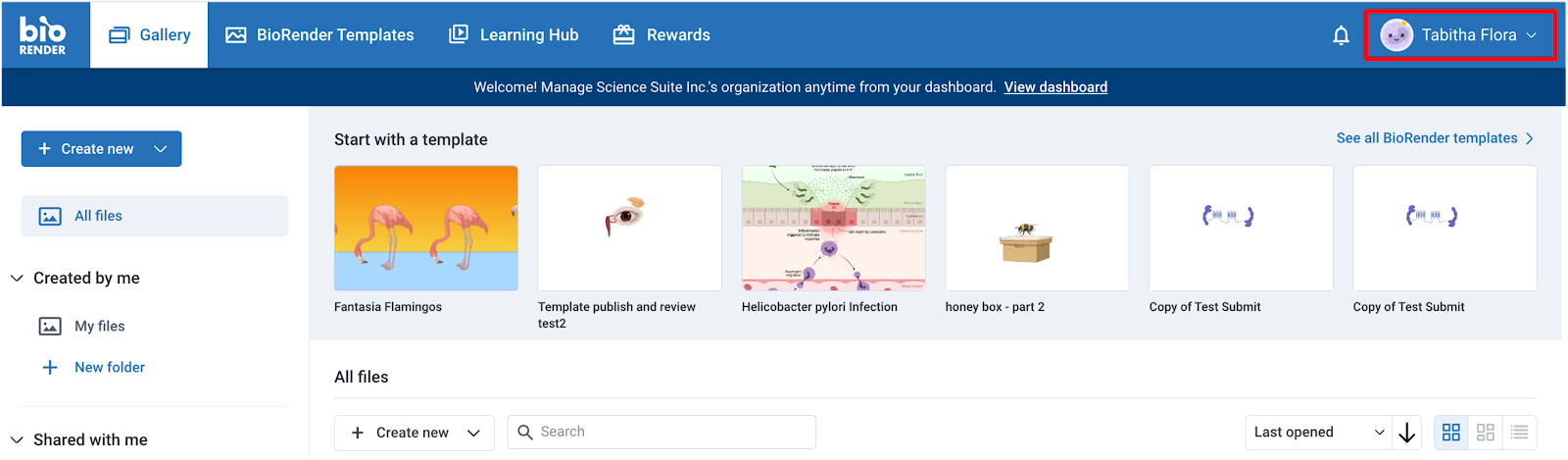Select All files in sidebar

(155, 216)
